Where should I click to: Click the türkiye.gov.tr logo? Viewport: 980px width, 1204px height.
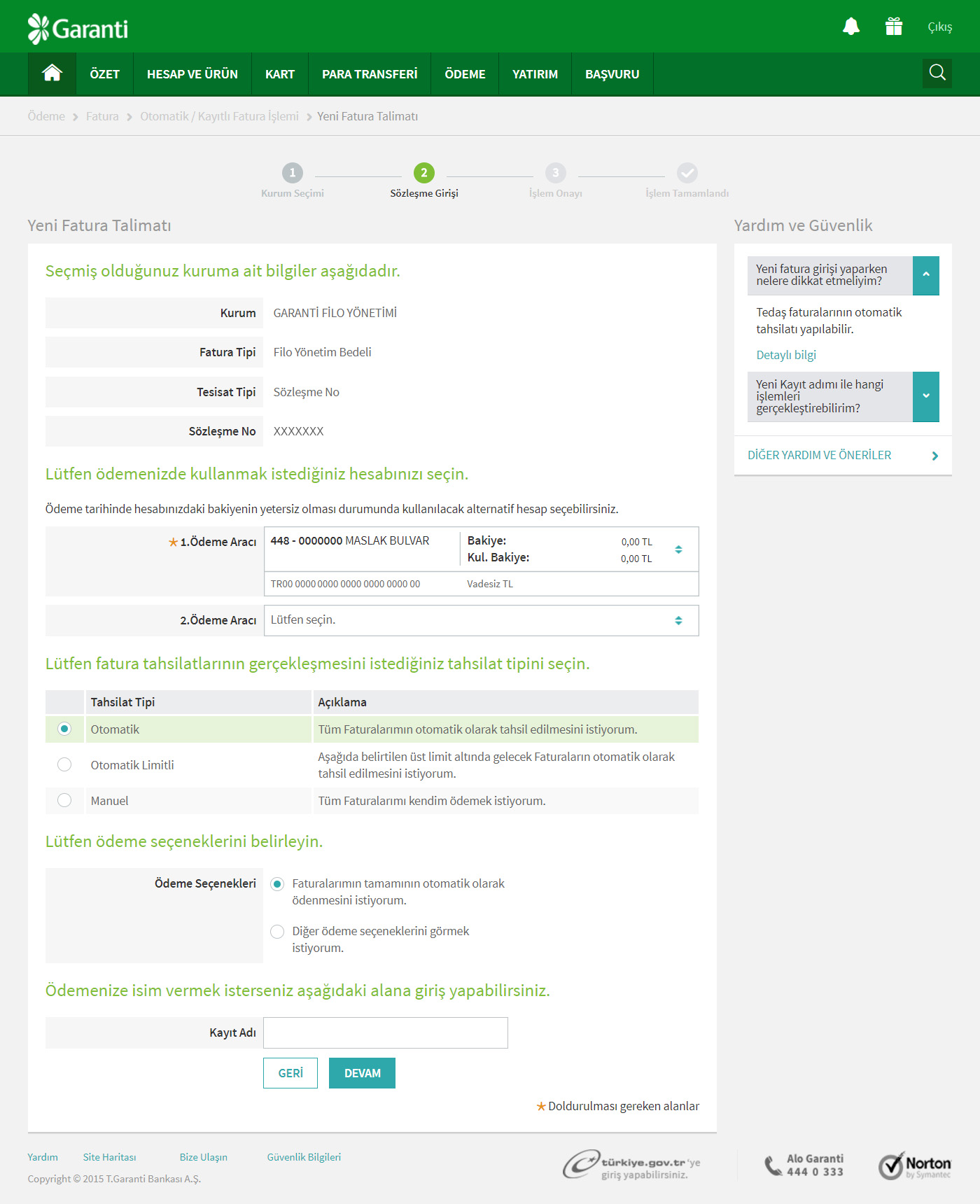pos(631,1165)
